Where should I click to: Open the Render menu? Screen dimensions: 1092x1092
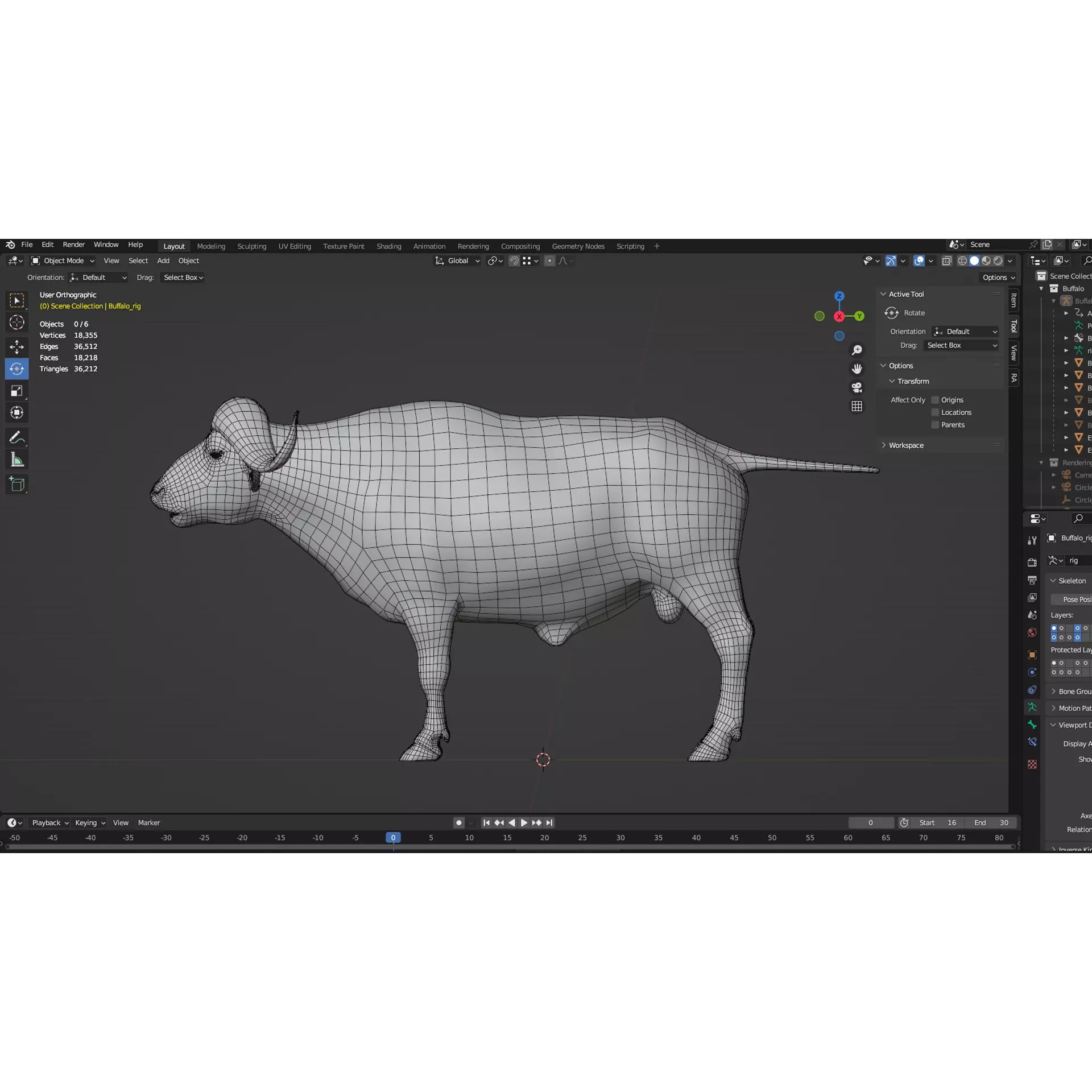coord(74,245)
